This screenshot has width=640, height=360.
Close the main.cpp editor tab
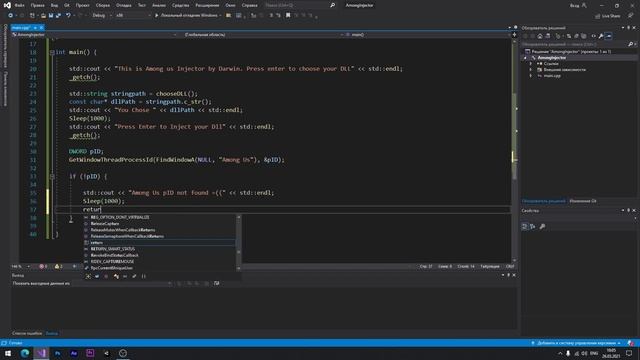[x=41, y=28]
